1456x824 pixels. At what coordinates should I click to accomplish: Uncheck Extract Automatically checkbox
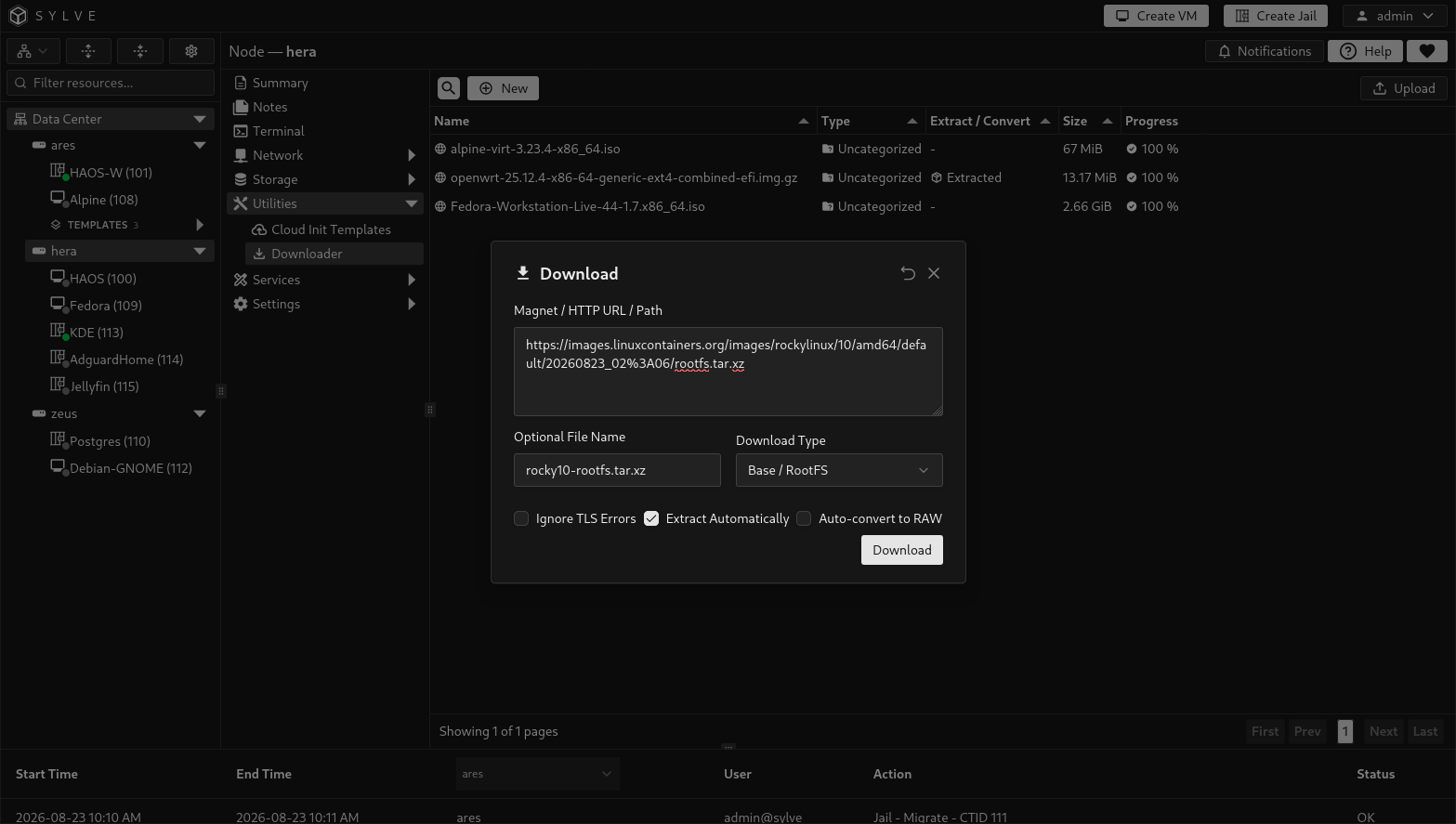click(x=651, y=518)
